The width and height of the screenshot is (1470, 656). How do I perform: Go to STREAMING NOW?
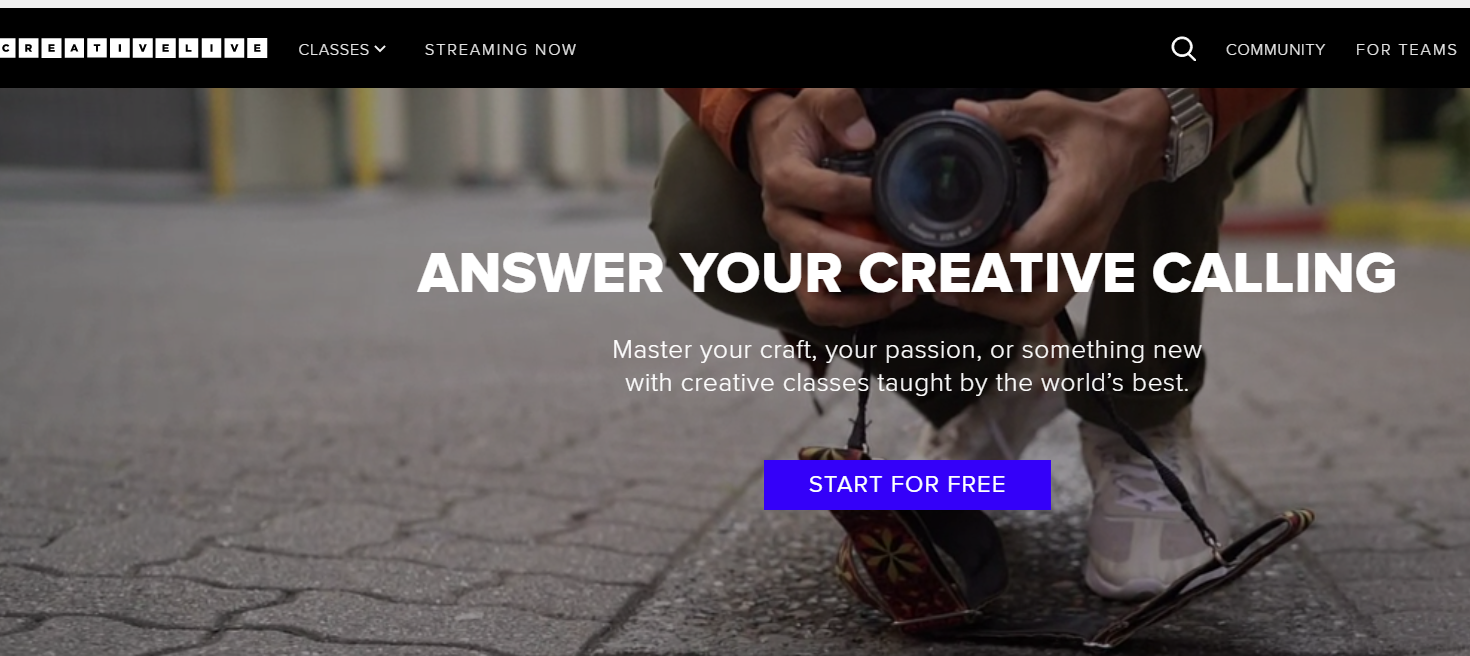coord(500,49)
